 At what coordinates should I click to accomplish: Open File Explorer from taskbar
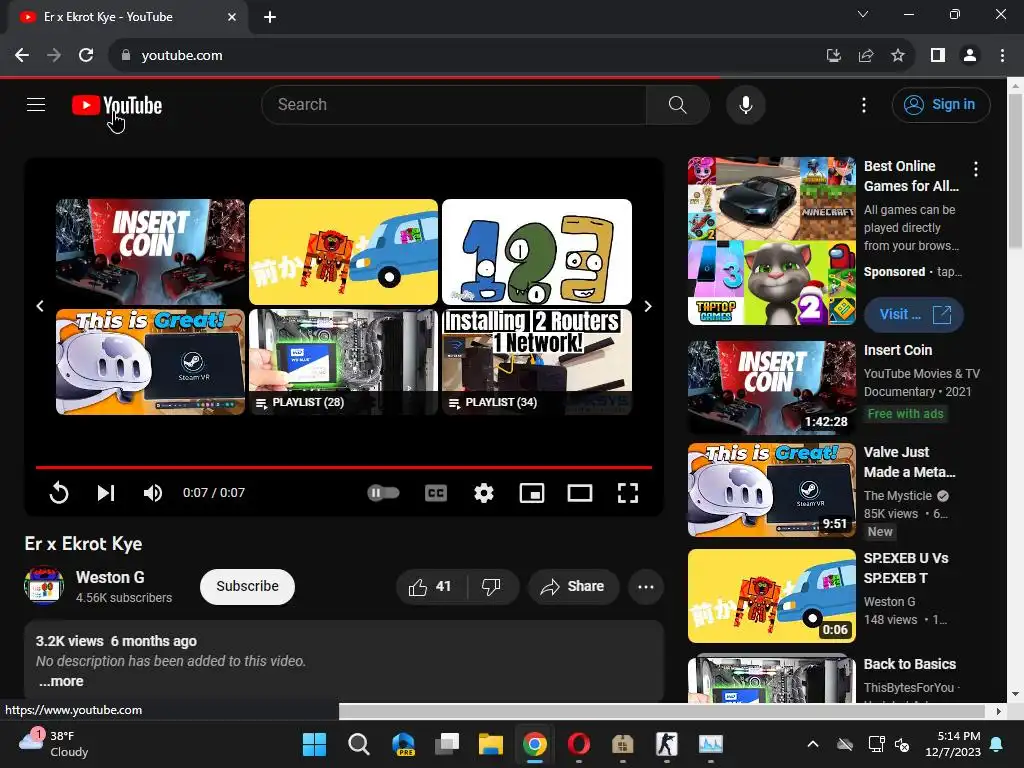[x=490, y=744]
